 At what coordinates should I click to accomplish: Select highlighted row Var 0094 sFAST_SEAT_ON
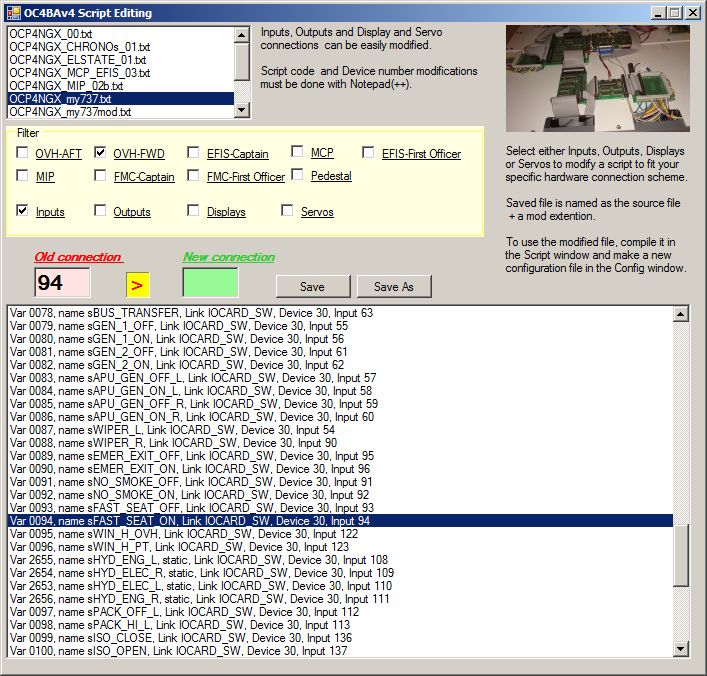[x=340, y=521]
